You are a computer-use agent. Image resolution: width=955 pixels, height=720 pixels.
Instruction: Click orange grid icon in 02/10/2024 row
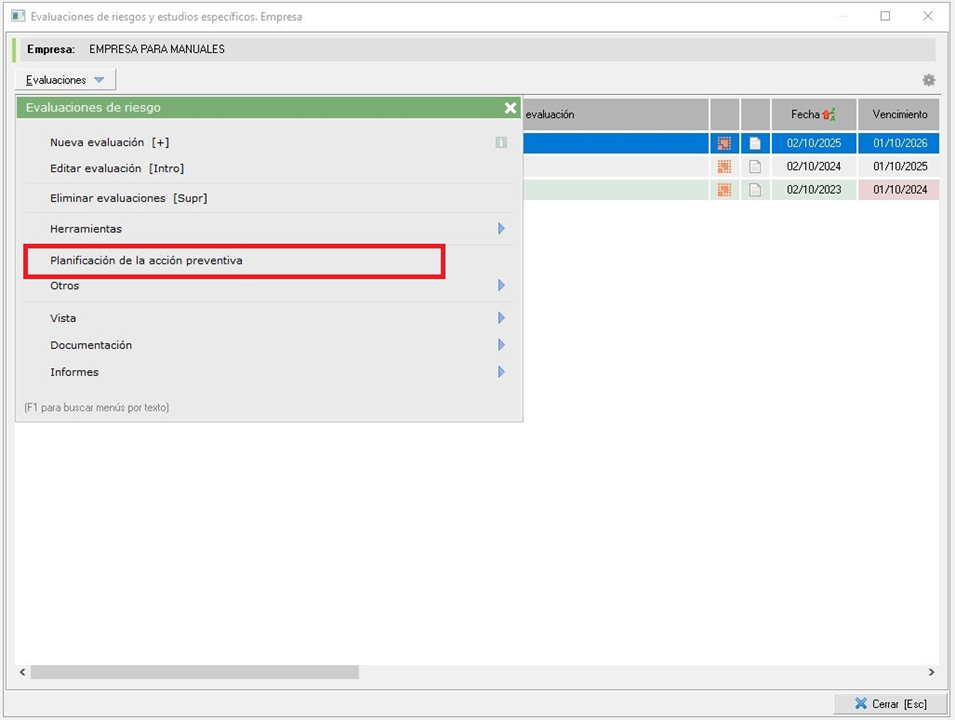tap(724, 166)
